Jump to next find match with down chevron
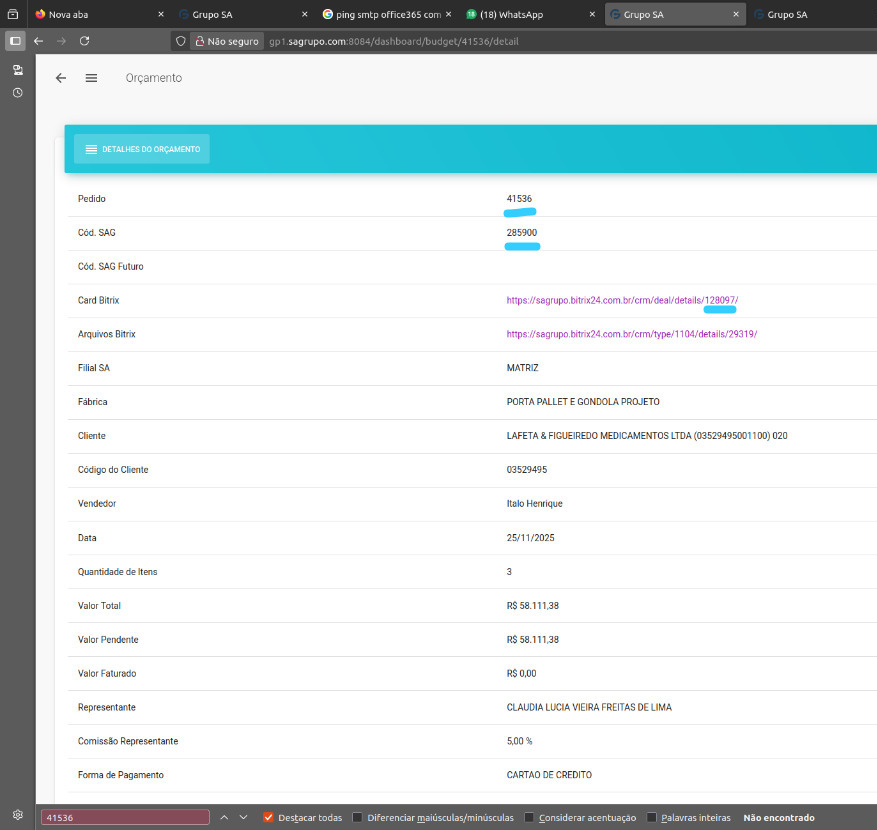Screen dimensions: 877x830 pos(243,817)
